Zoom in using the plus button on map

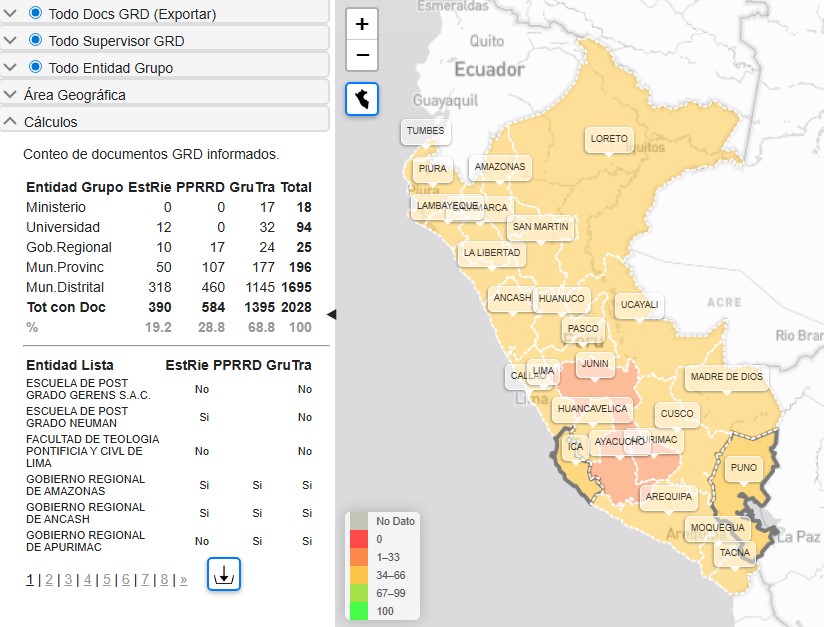pyautogui.click(x=361, y=23)
